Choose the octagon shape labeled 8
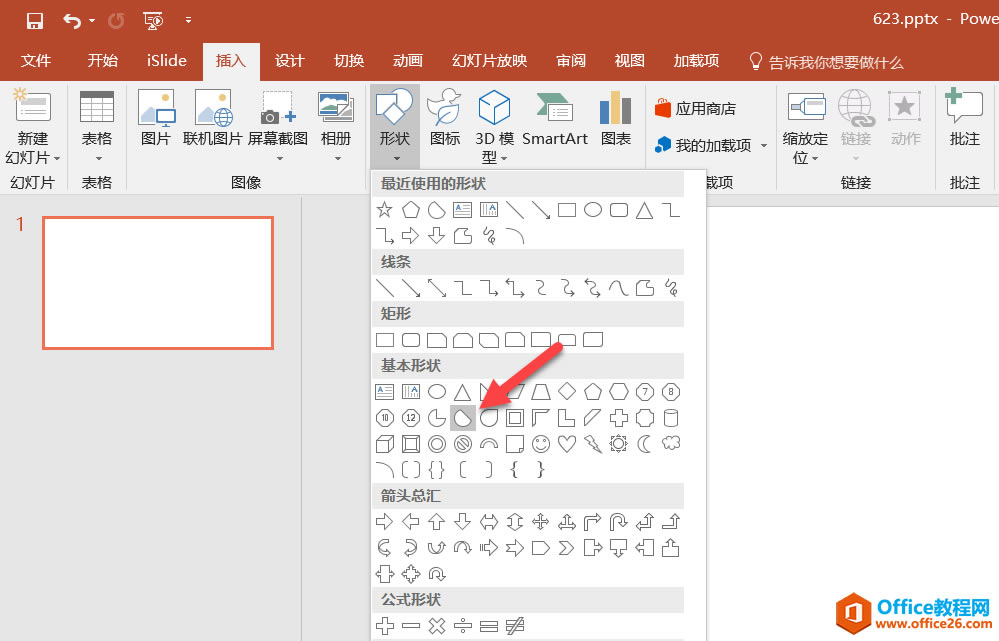Viewport: 999px width, 641px height. (671, 391)
